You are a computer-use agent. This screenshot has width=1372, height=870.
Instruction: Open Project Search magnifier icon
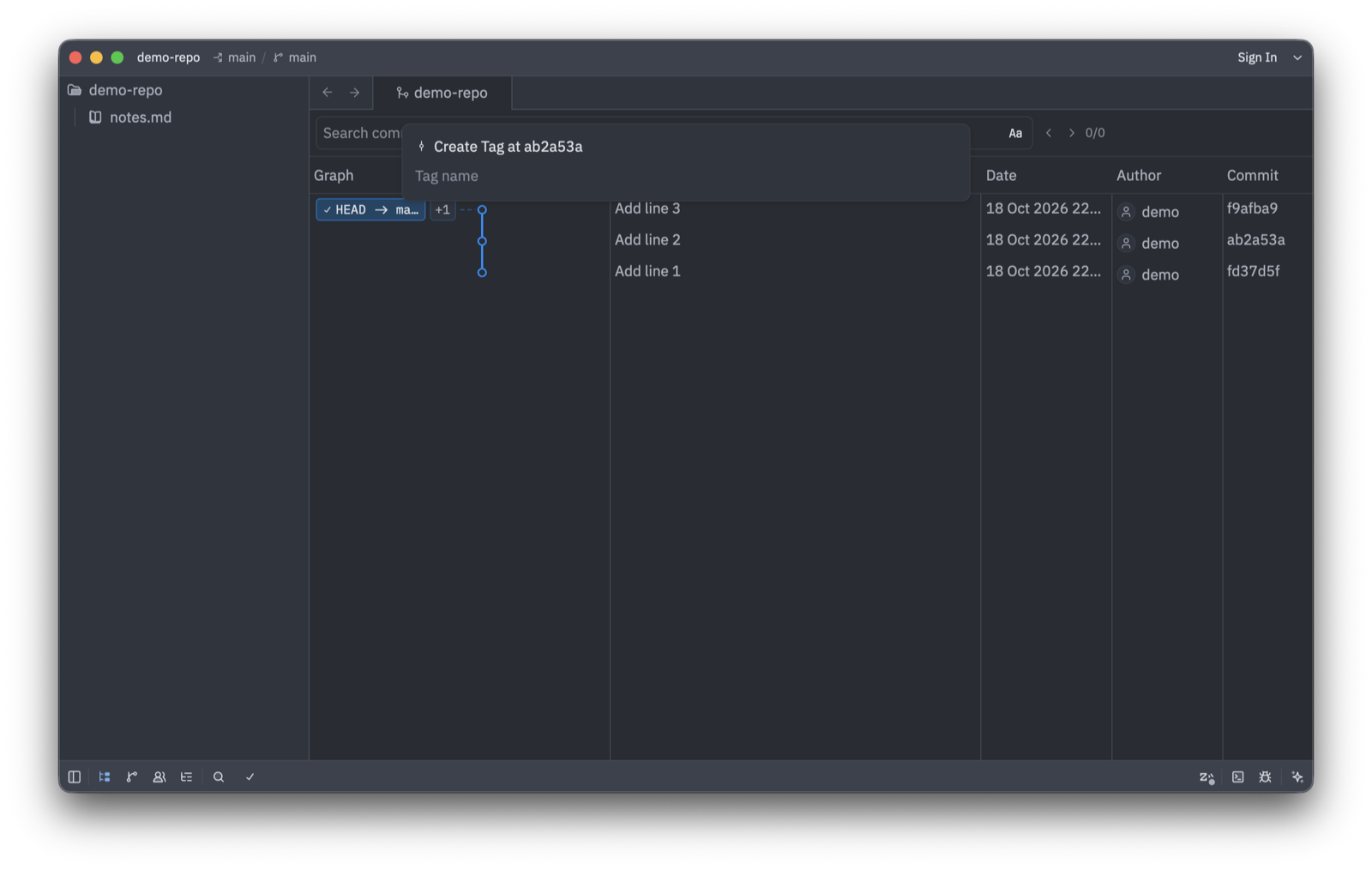click(x=219, y=776)
